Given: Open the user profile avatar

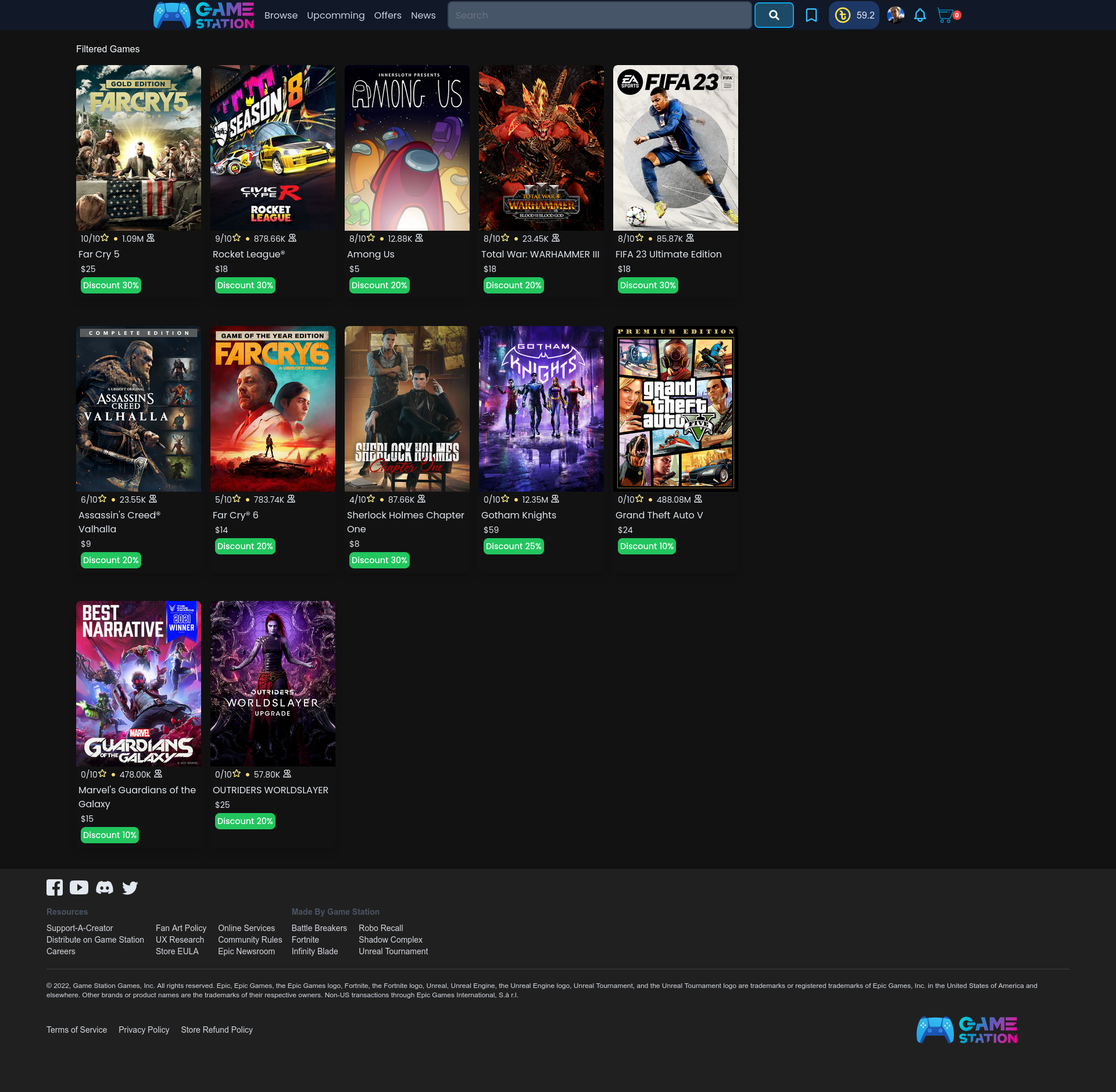Looking at the screenshot, I should click(895, 15).
